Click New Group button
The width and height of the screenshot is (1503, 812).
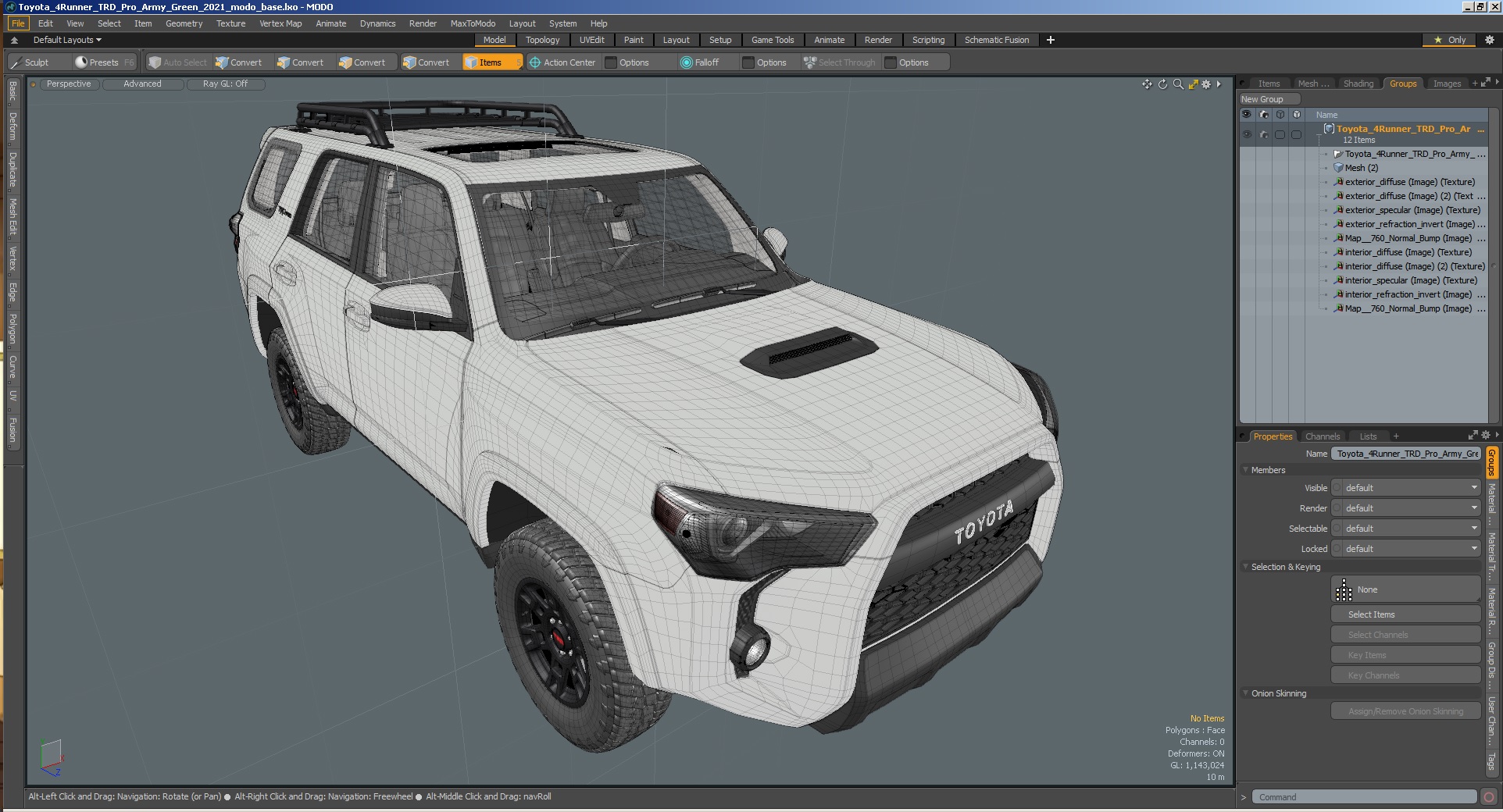tap(1269, 99)
